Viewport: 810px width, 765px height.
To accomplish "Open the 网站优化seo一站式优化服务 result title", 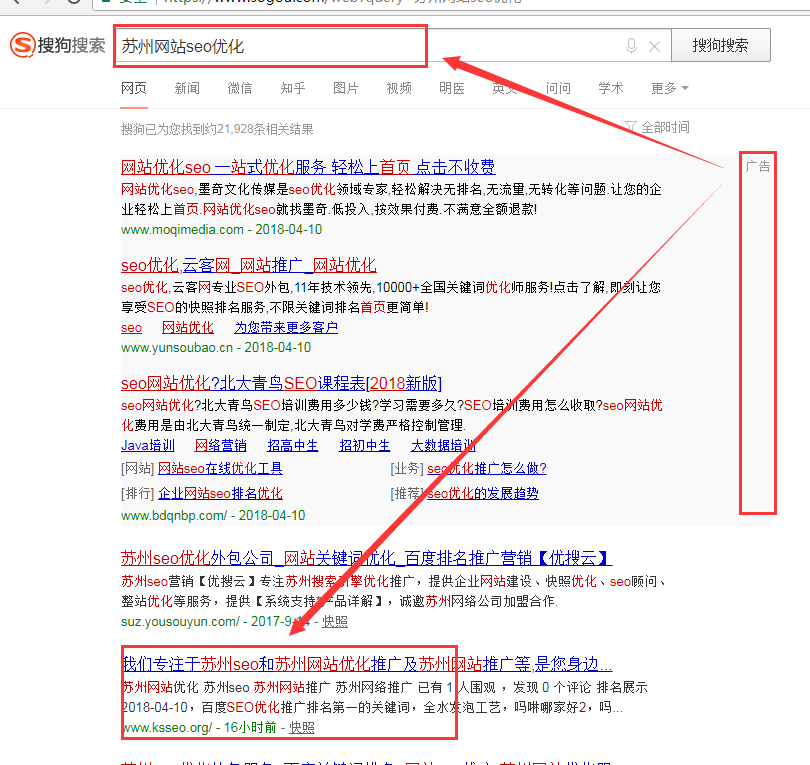I will pos(308,167).
